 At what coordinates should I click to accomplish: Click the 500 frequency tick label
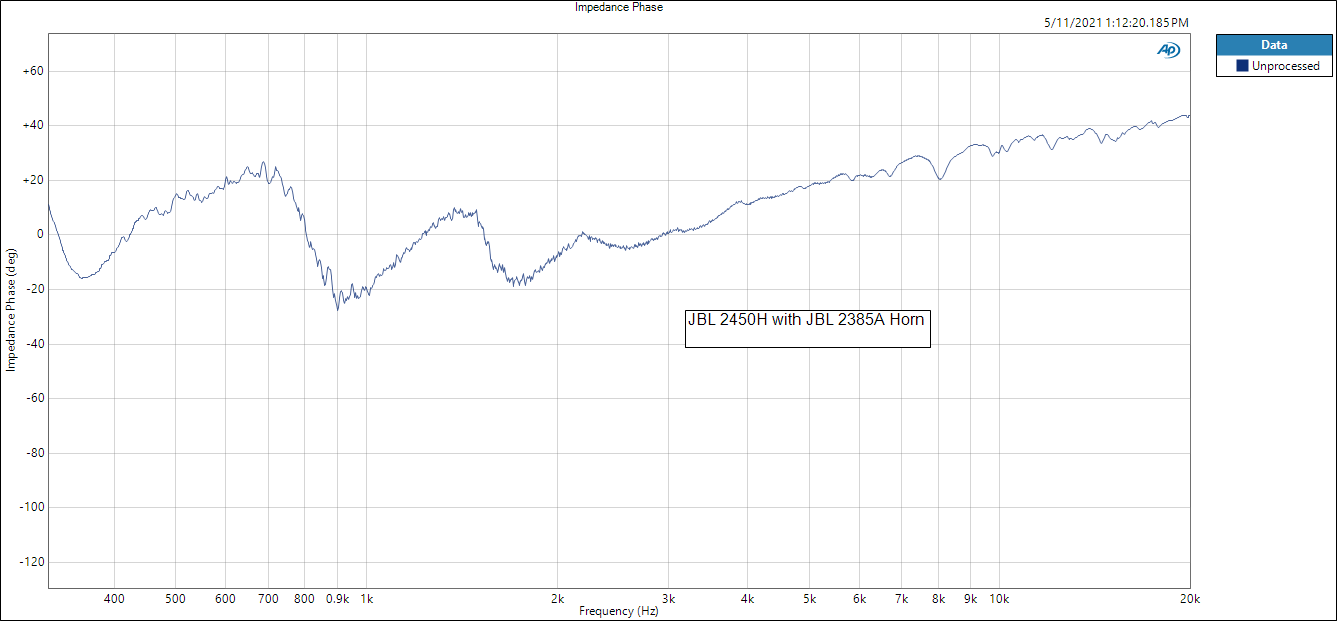pos(176,598)
